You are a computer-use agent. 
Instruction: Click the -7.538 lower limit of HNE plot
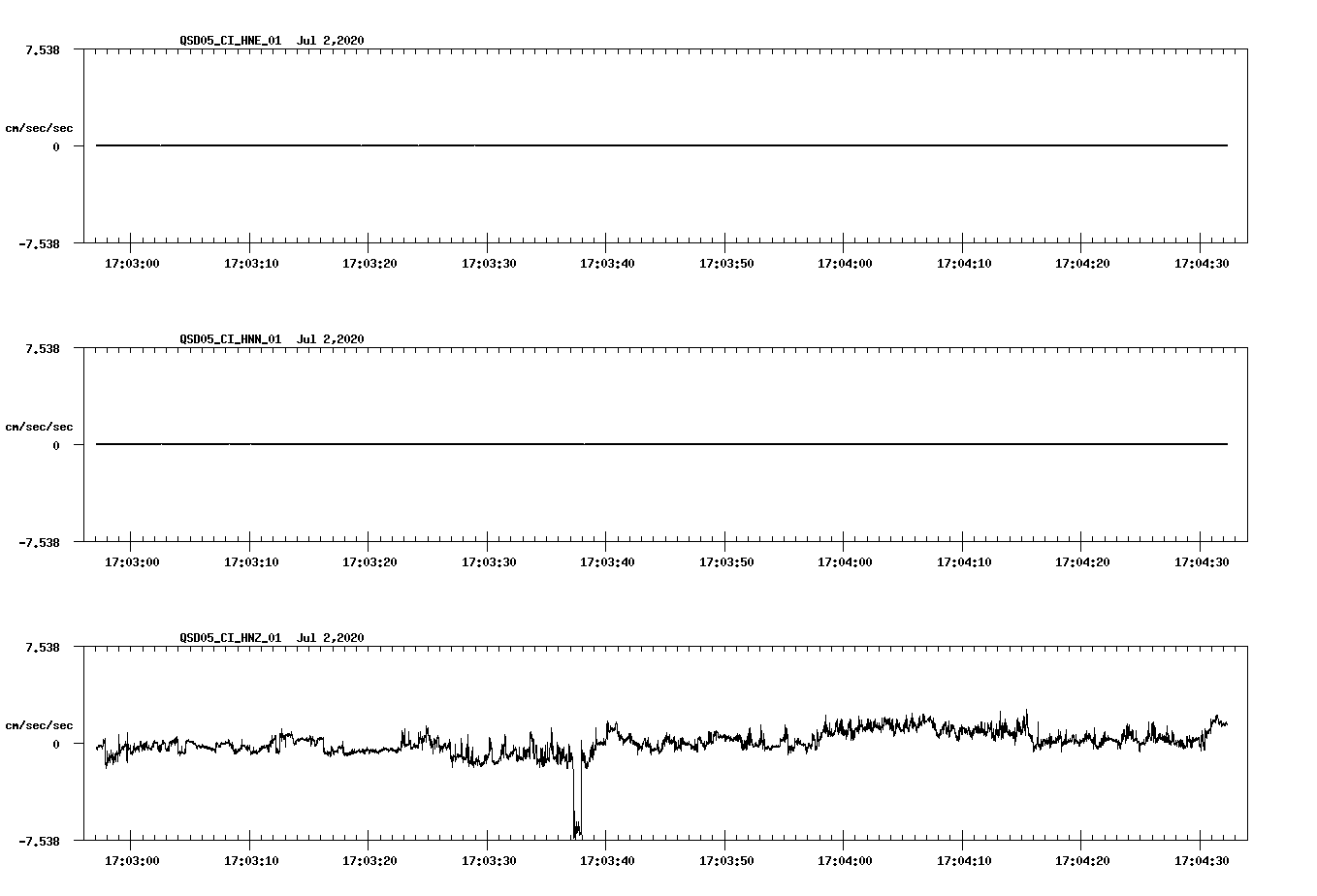39,243
